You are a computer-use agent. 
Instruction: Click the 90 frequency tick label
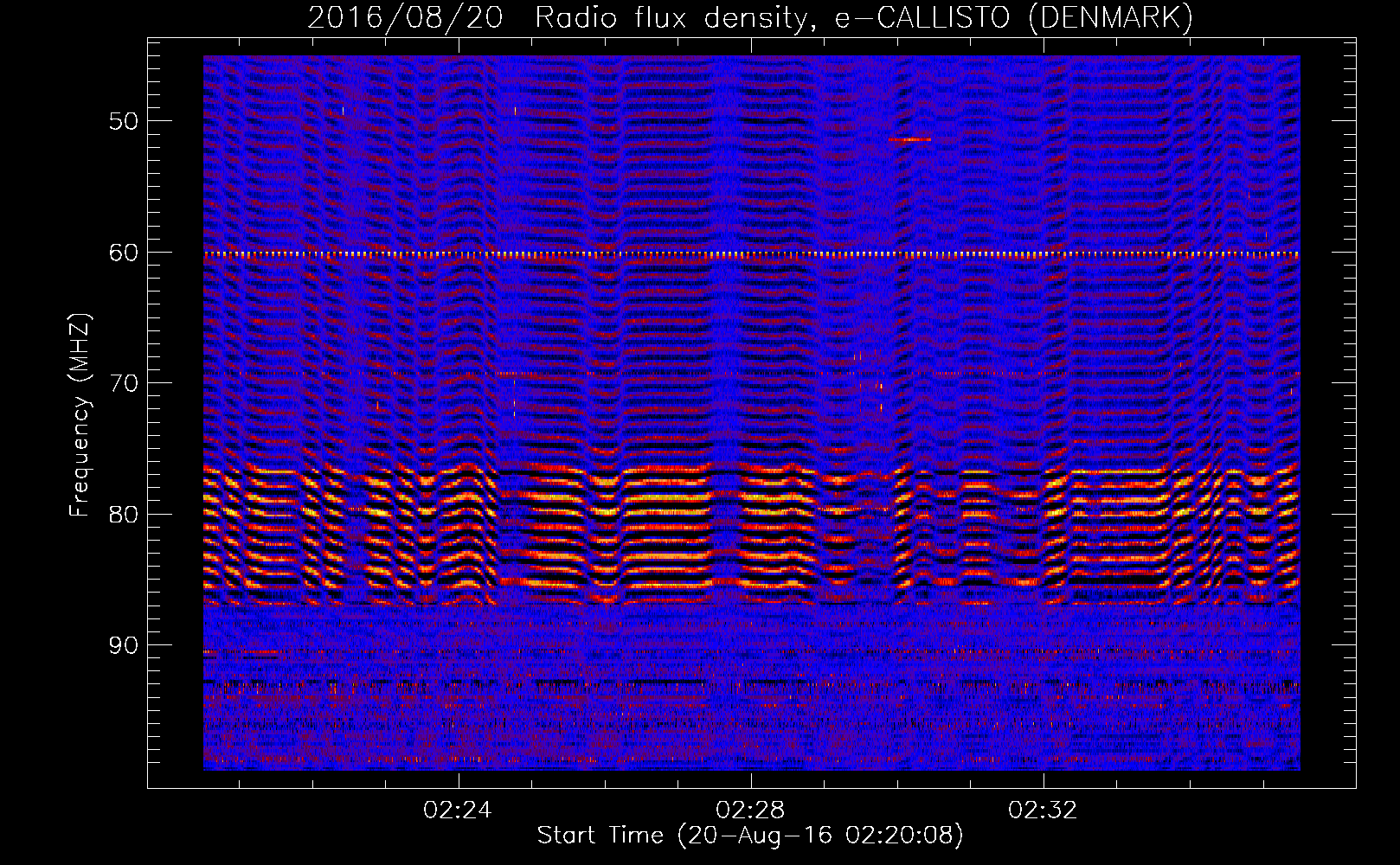(124, 645)
